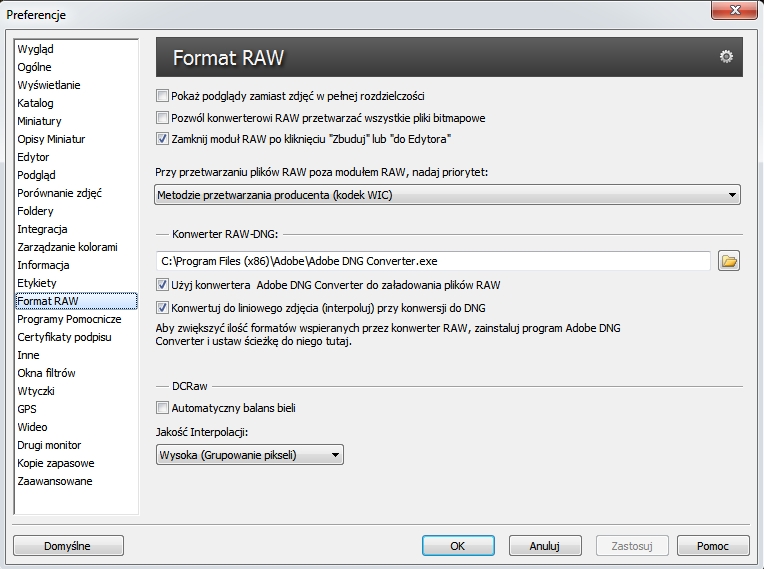This screenshot has width=764, height=569.
Task: Click the "Anuluj" cancel button
Action: pos(545,546)
